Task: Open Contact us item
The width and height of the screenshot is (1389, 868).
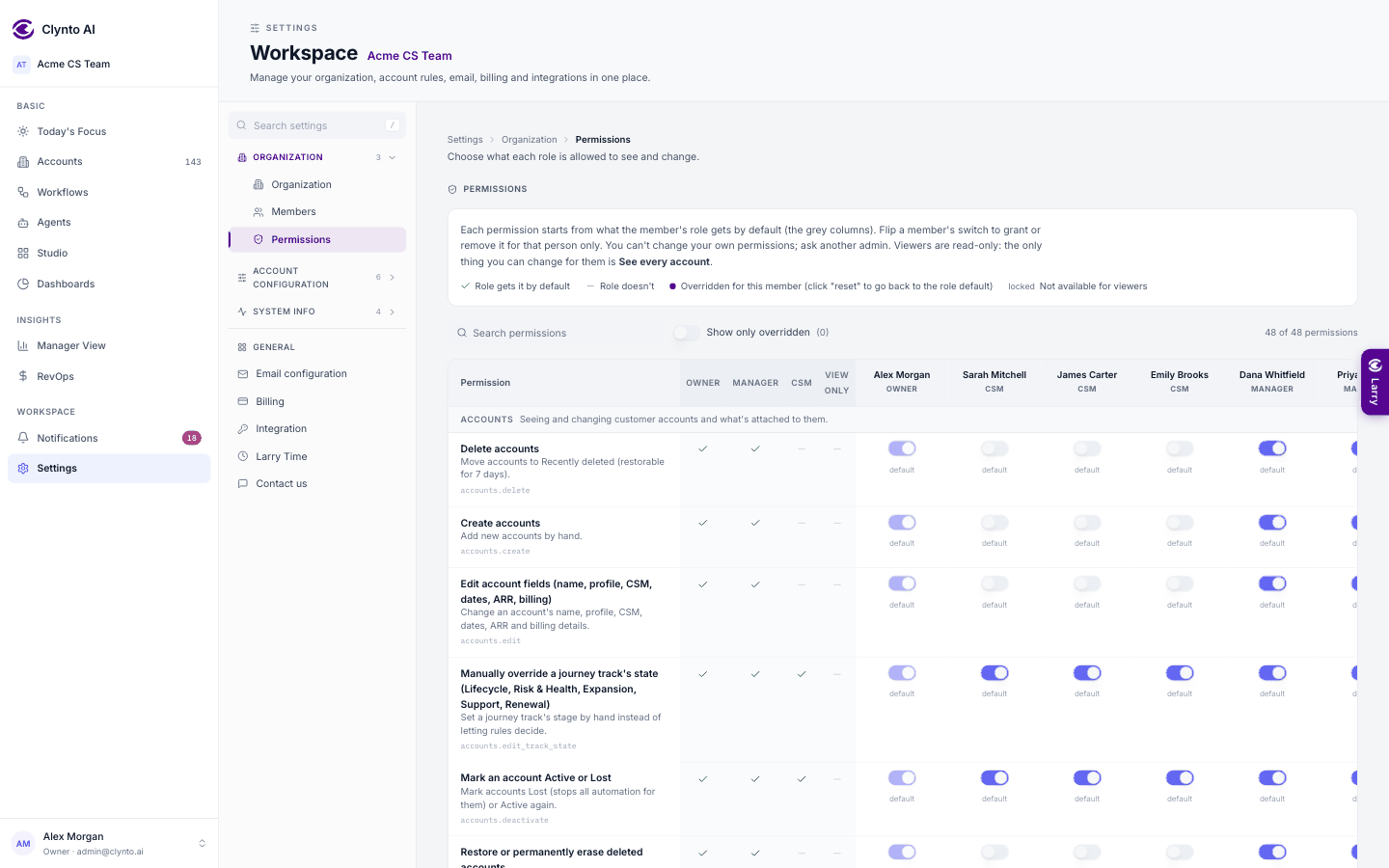Action: point(317,484)
